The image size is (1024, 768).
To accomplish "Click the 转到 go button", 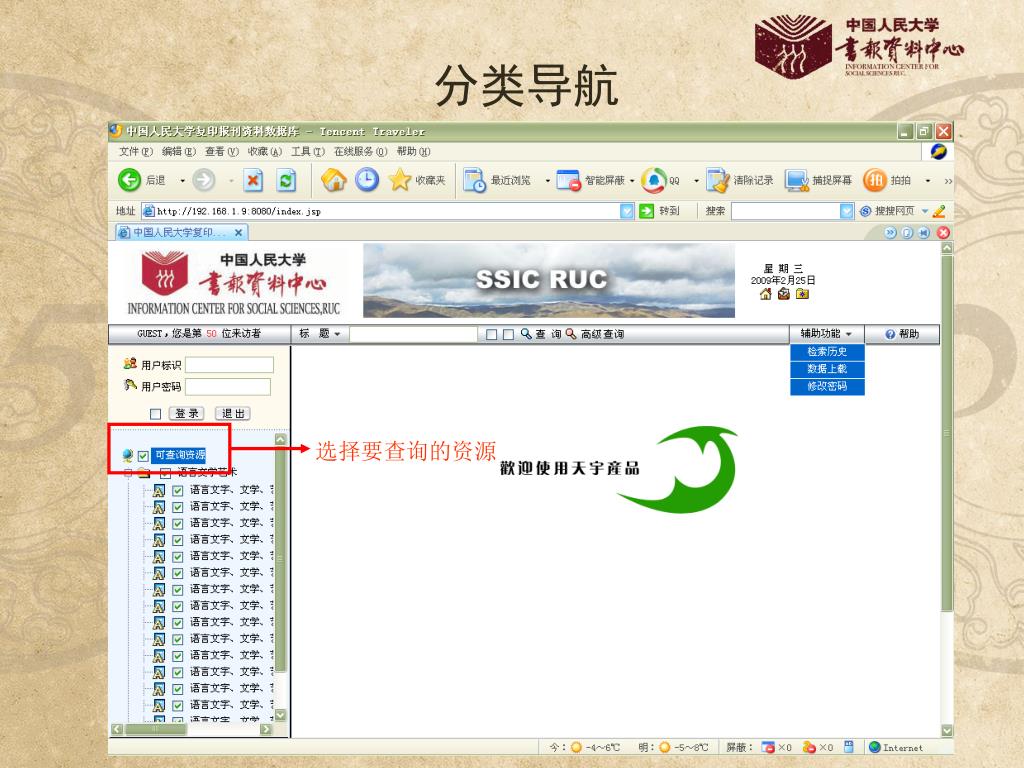I will tap(660, 211).
